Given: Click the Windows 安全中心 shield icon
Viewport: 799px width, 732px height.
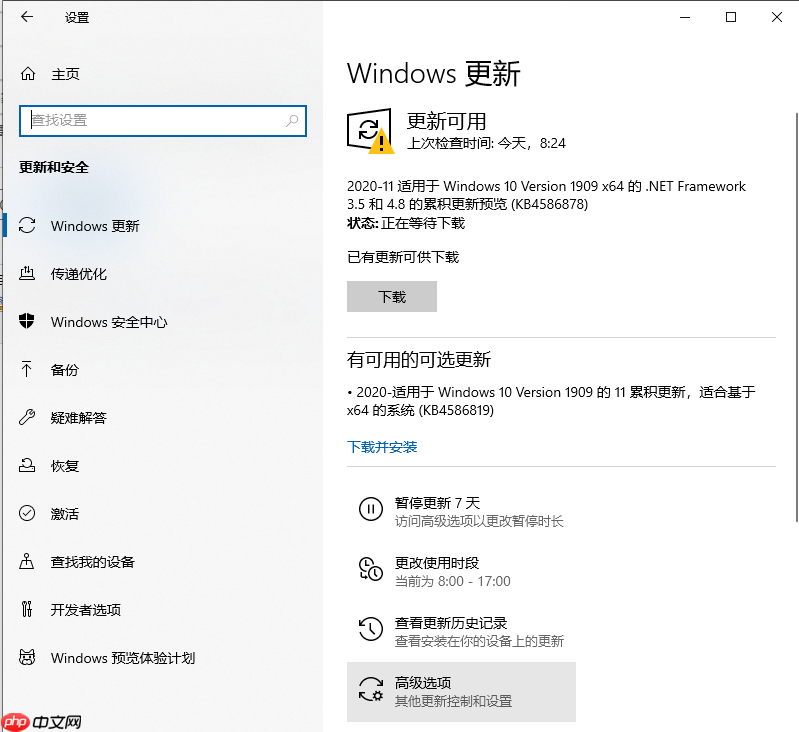Looking at the screenshot, I should point(26,321).
